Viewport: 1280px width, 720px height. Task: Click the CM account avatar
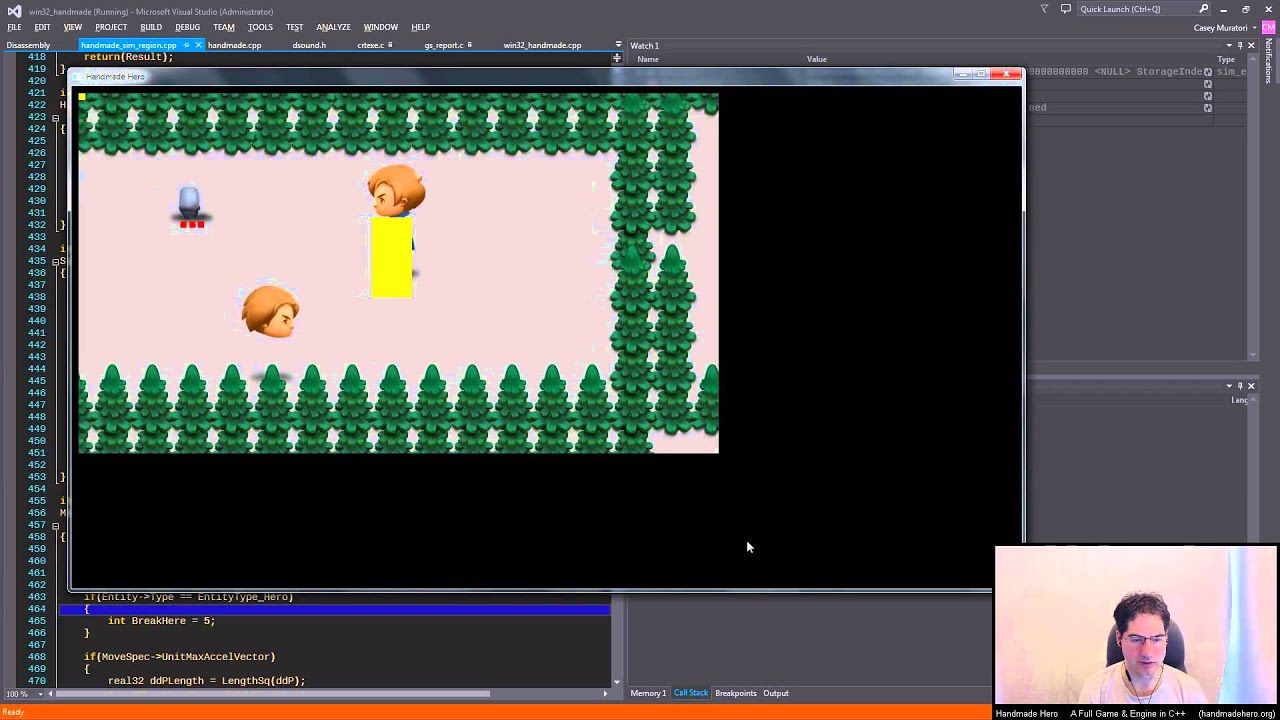point(1269,28)
